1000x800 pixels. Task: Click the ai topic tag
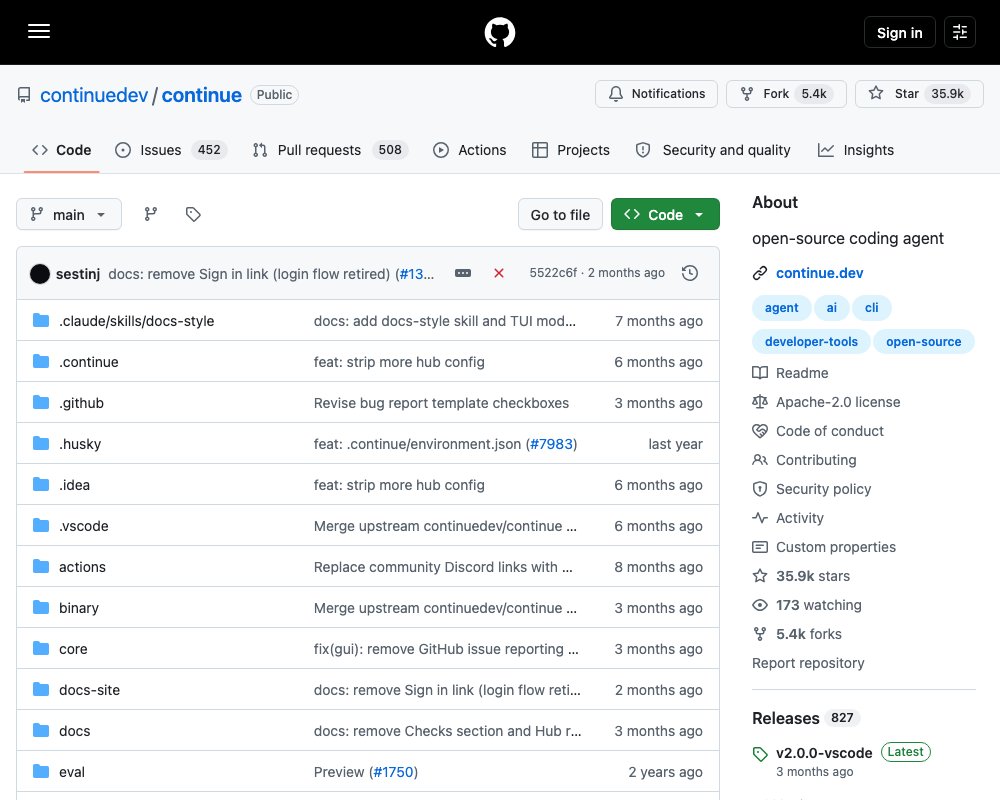point(832,307)
